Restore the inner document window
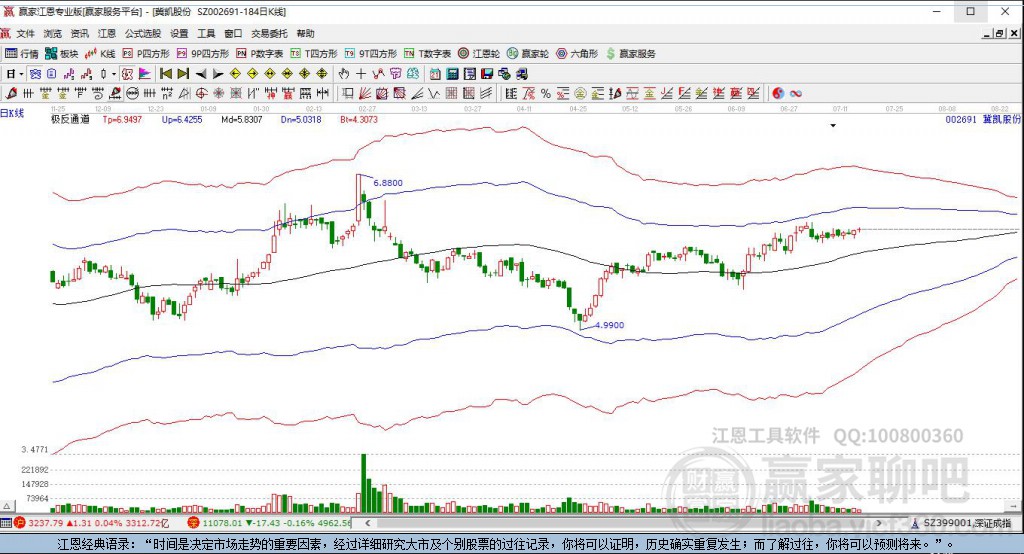This screenshot has height=554, width=1024. tap(999, 33)
